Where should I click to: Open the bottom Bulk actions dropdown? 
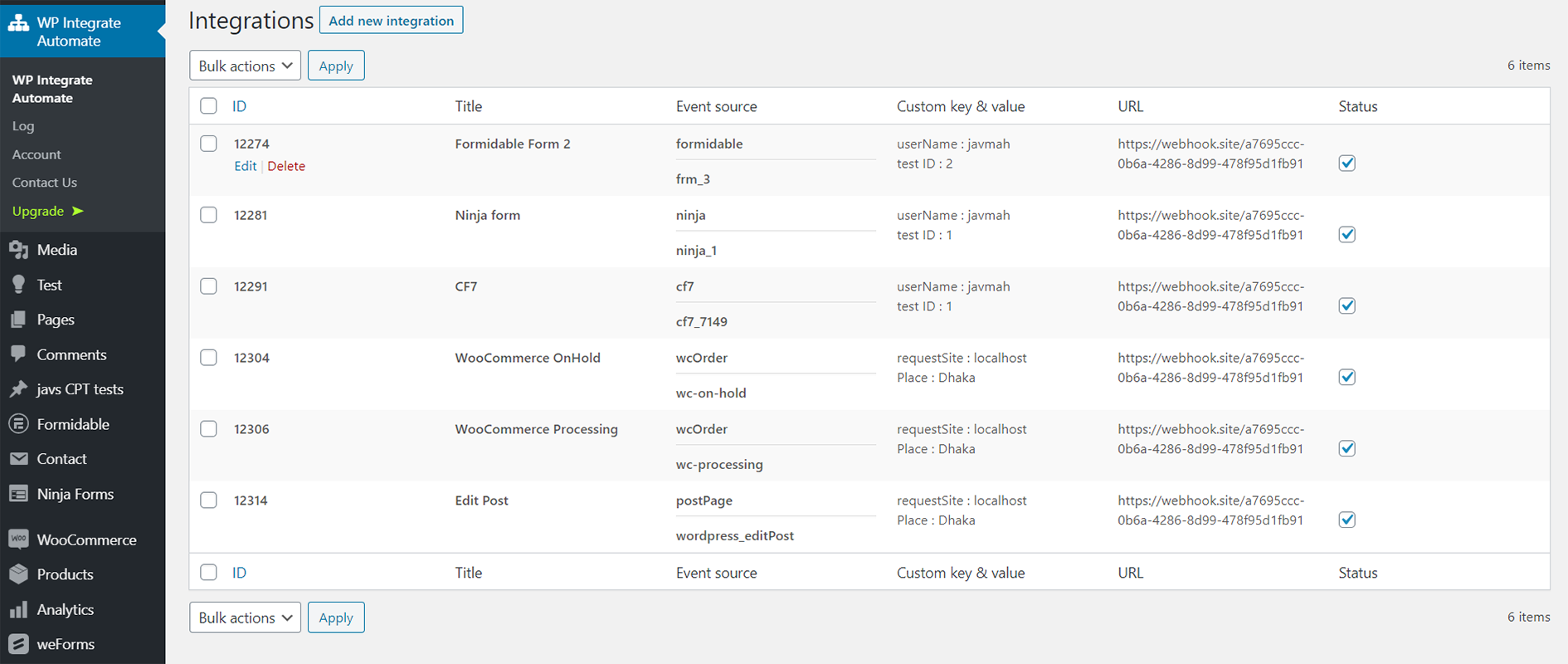pyautogui.click(x=246, y=618)
